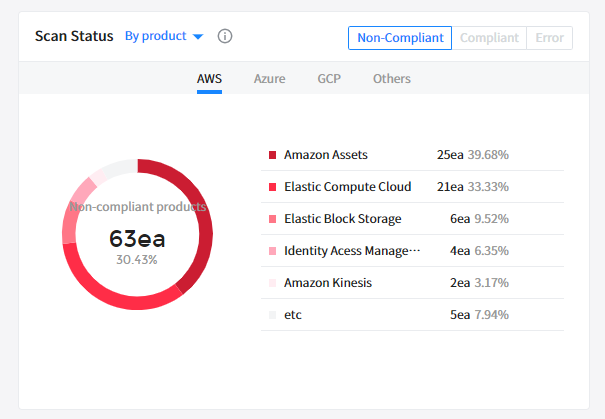Click the blue dropdown arrow next to By product
This screenshot has width=605, height=419.
point(197,37)
